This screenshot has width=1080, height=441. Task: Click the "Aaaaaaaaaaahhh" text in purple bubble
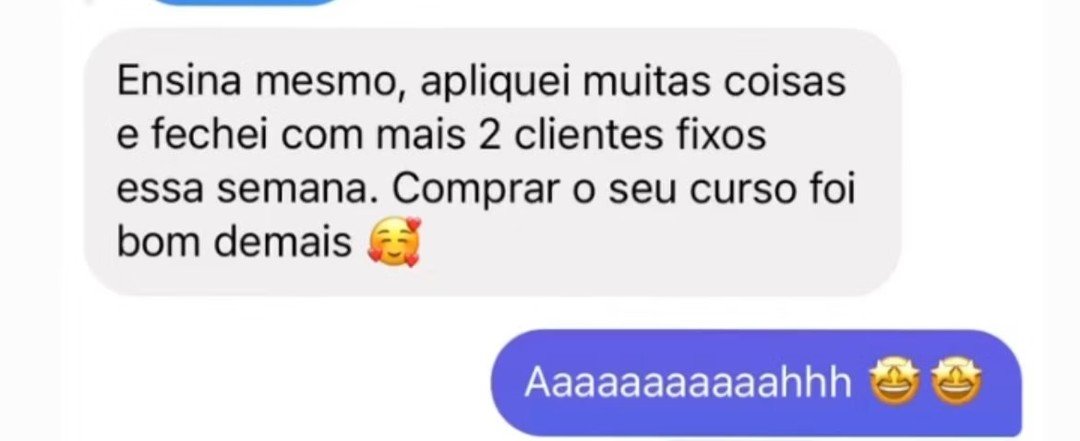click(688, 383)
